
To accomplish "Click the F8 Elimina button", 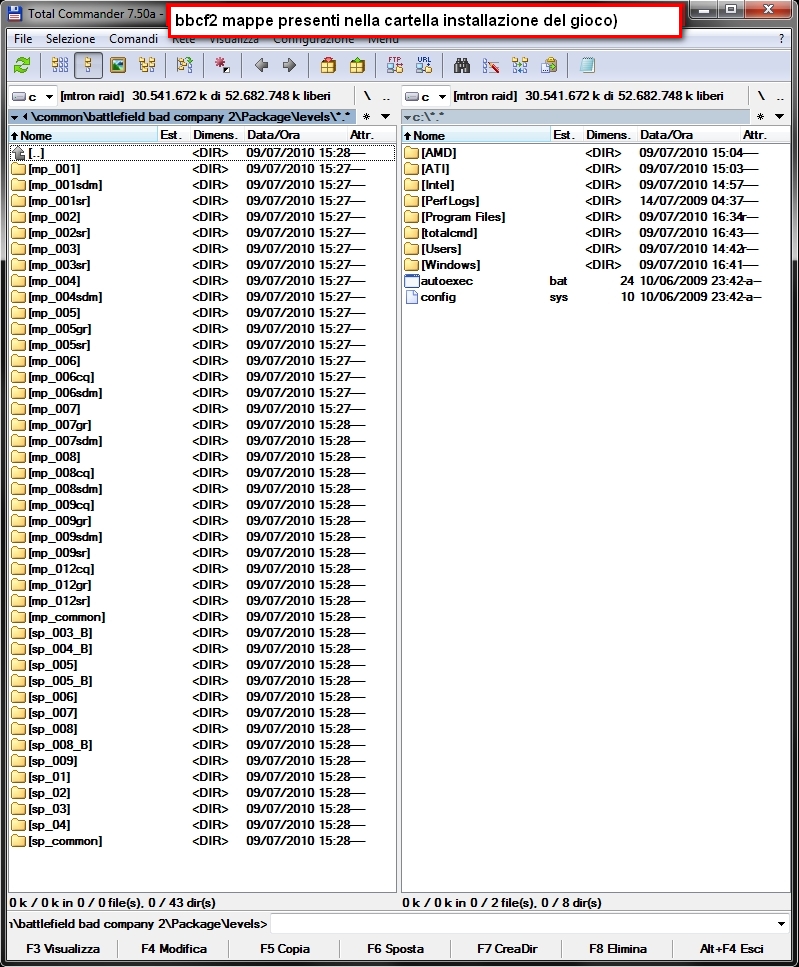I will pyautogui.click(x=618, y=948).
